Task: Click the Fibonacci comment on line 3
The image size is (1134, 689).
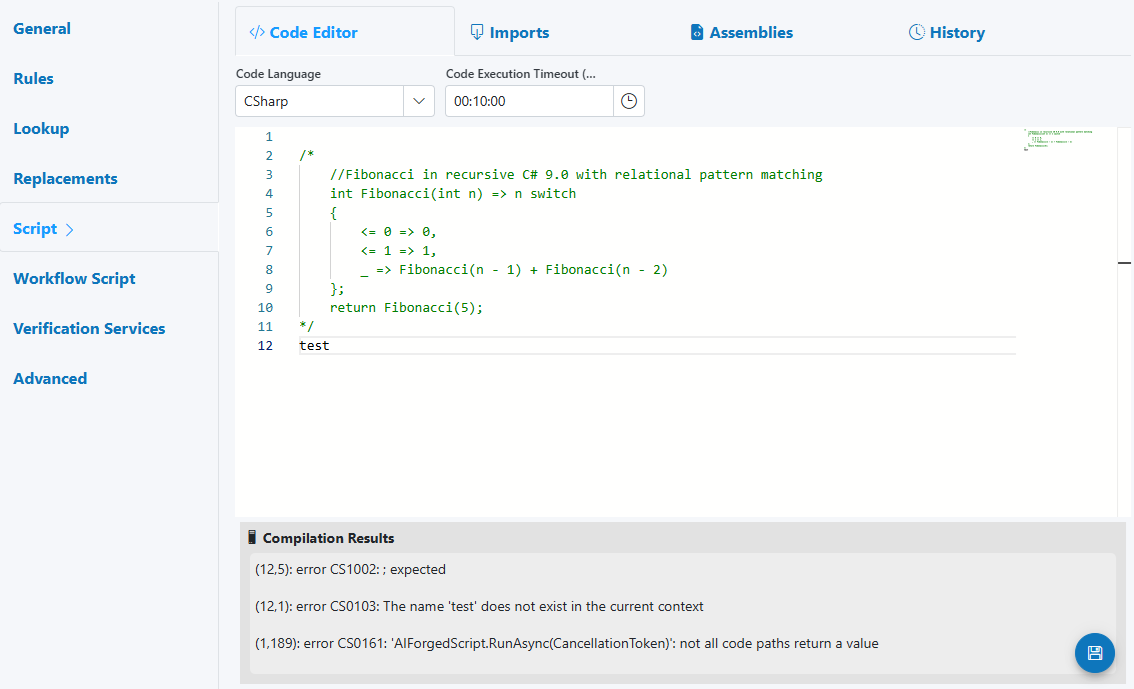Action: point(576,174)
